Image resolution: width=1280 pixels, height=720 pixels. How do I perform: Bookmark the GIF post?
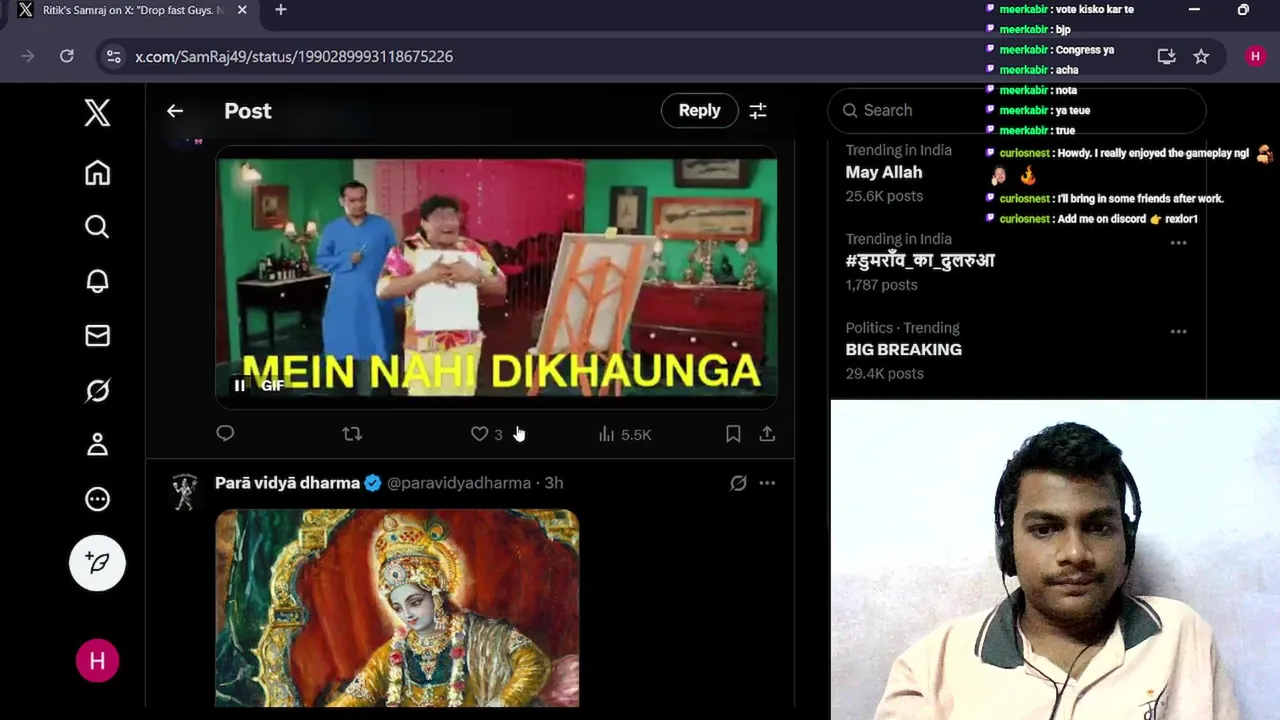click(733, 433)
